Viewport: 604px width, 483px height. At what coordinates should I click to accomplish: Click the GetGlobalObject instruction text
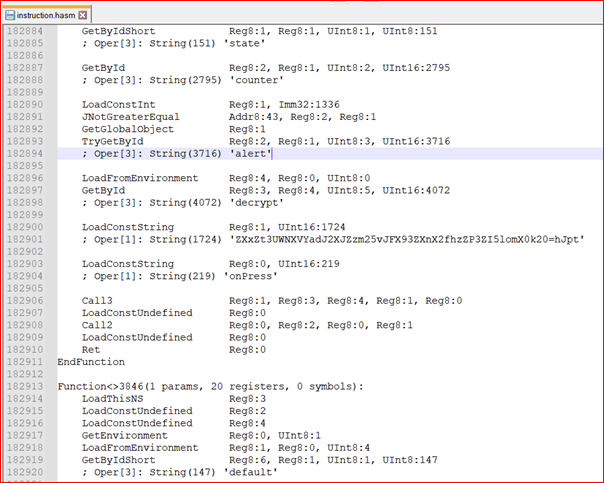point(128,129)
